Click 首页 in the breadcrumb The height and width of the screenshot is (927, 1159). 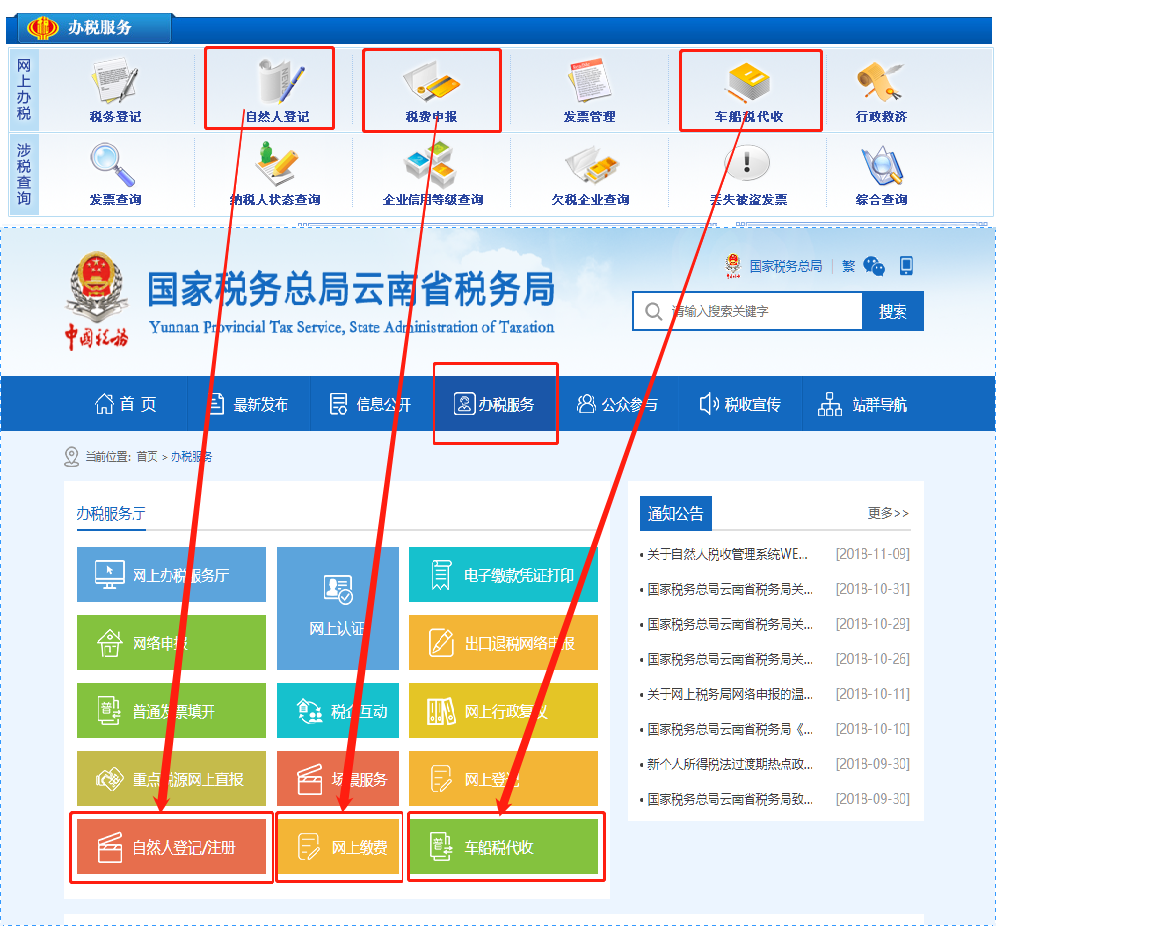146,457
